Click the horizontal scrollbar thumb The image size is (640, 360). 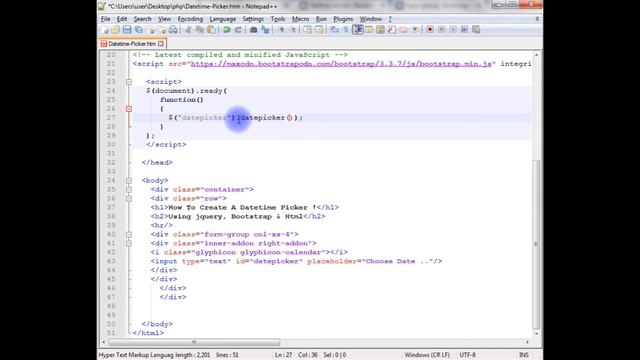[x=194, y=342]
